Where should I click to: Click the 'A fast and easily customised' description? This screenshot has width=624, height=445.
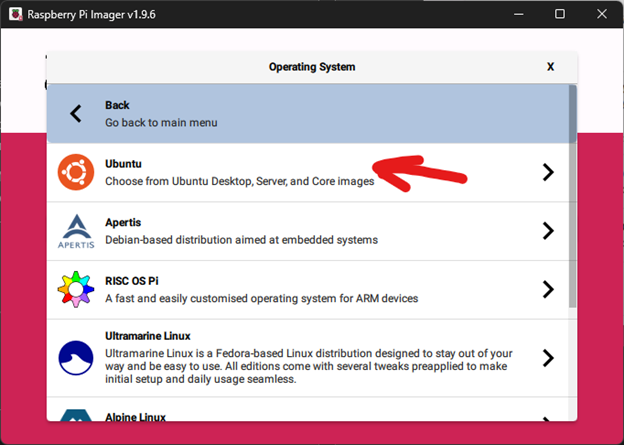pos(261,299)
